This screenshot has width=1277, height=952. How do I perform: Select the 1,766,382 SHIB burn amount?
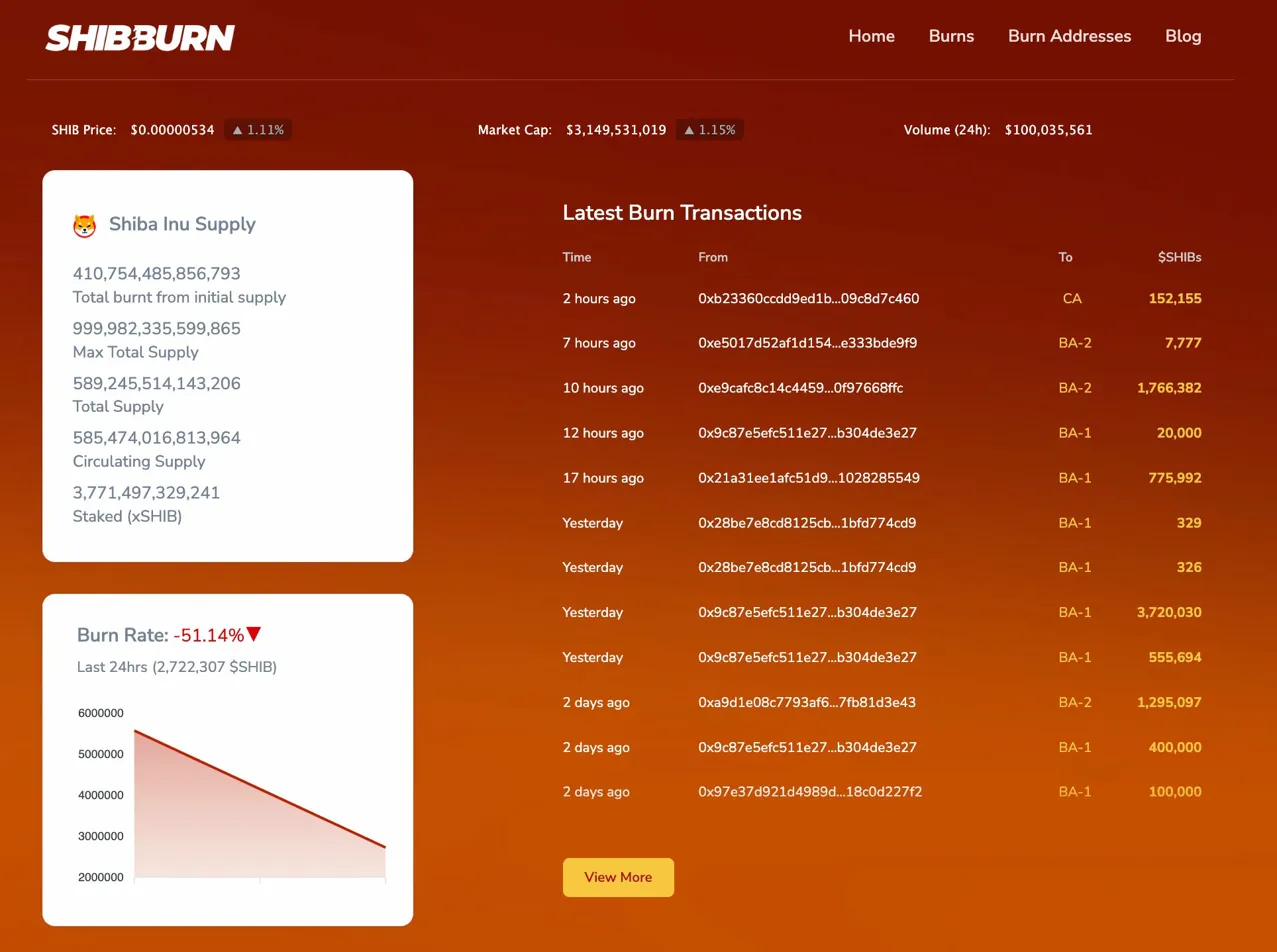[1169, 388]
